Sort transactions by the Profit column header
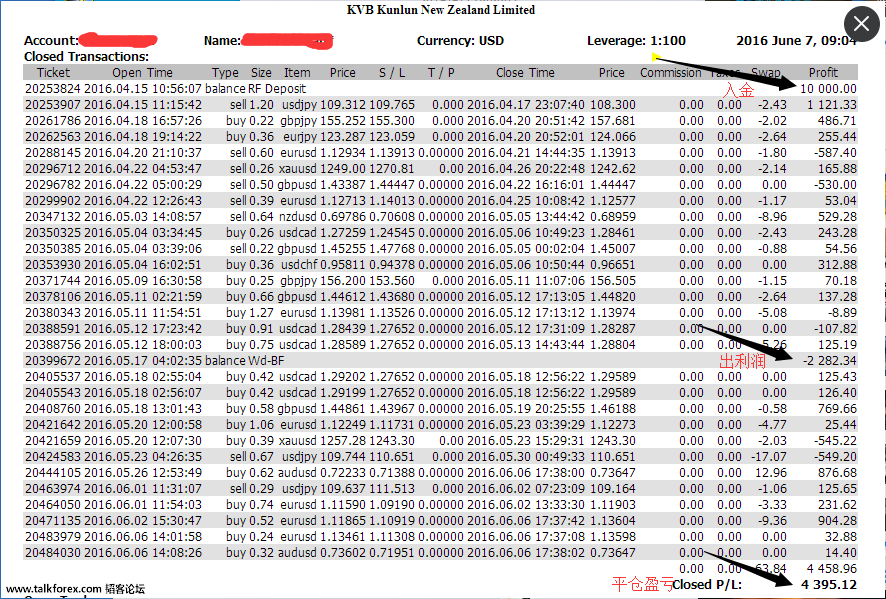Viewport: 886px width, 599px height. pos(823,72)
